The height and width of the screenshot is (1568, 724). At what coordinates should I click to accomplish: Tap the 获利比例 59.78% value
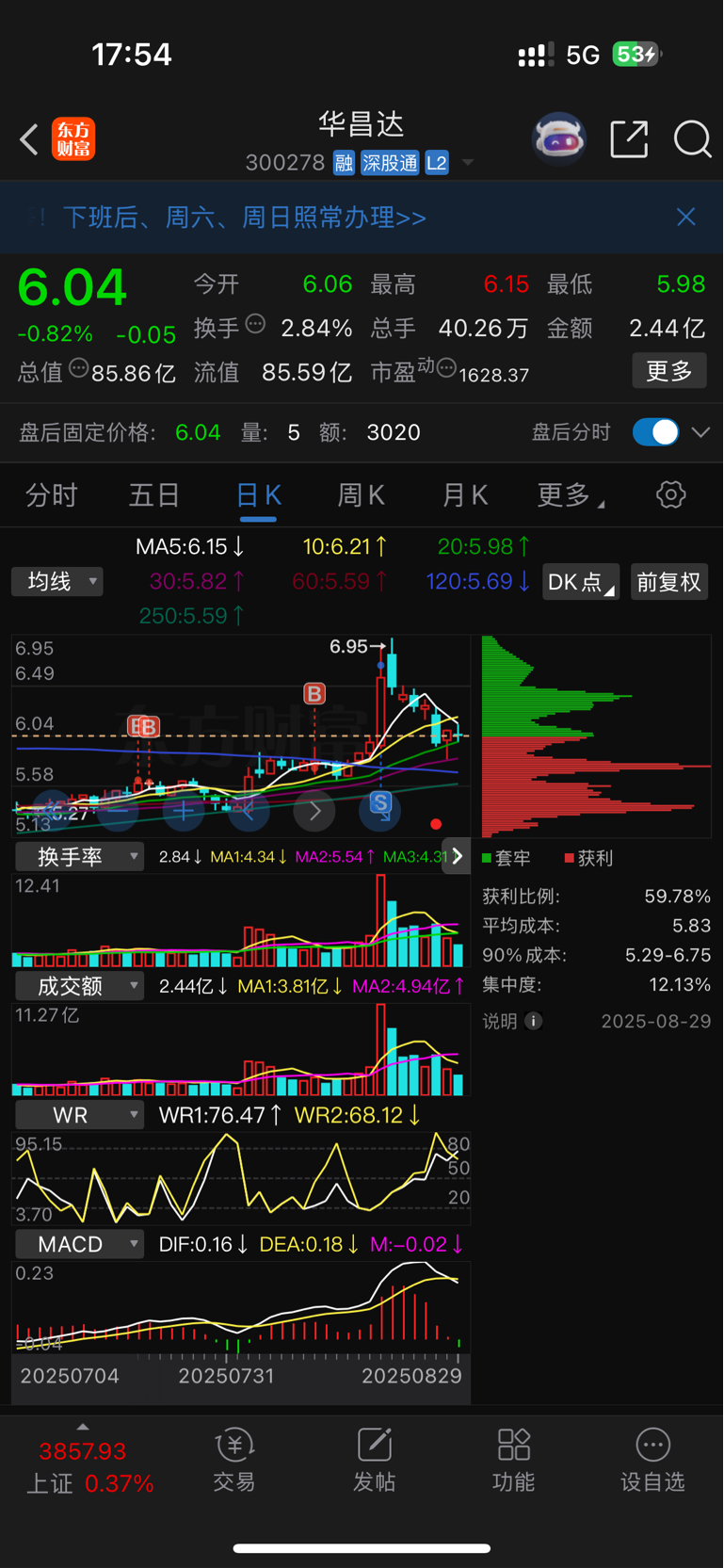pos(677,896)
